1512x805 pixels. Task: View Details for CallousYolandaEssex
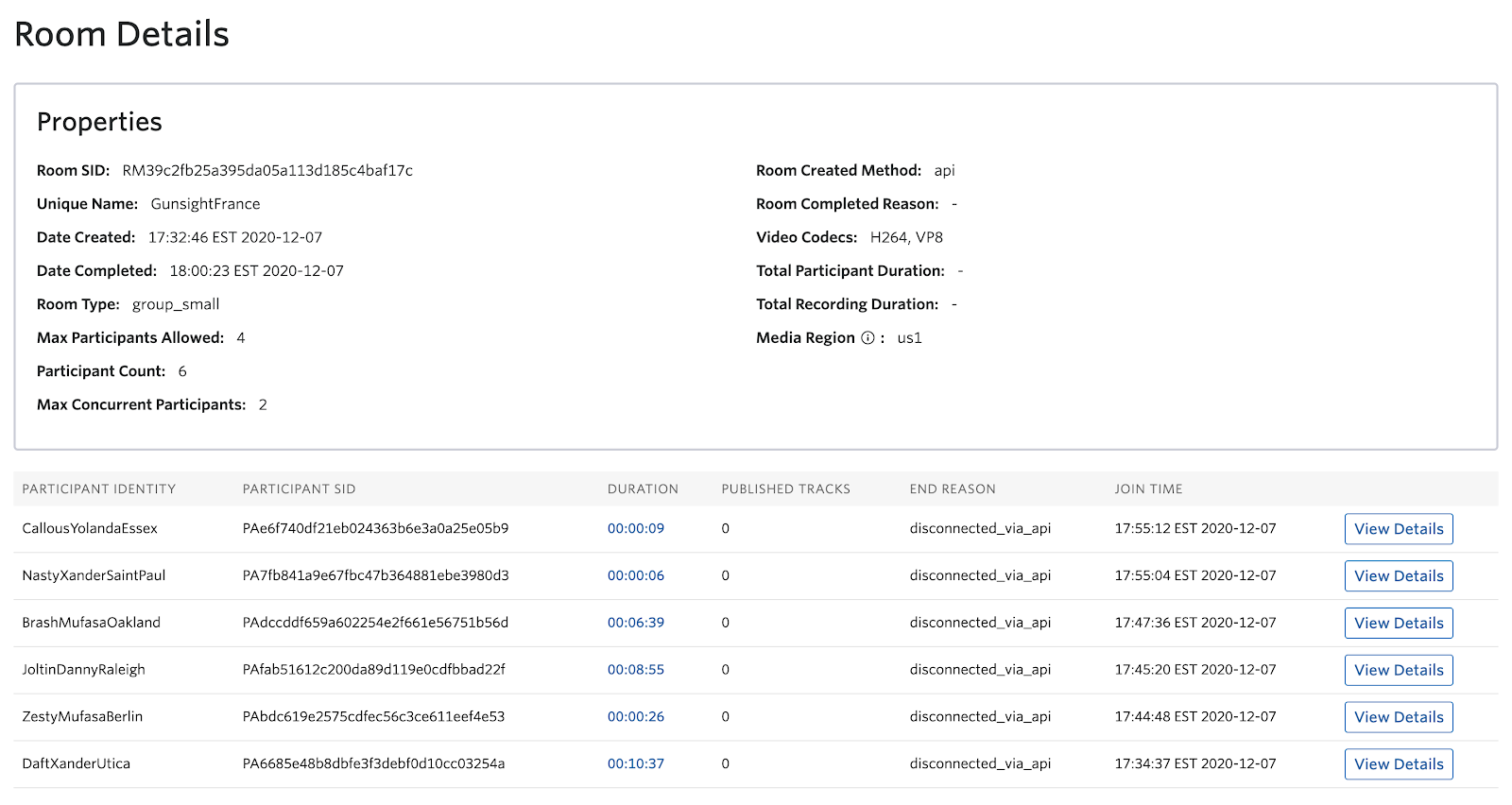click(x=1399, y=529)
